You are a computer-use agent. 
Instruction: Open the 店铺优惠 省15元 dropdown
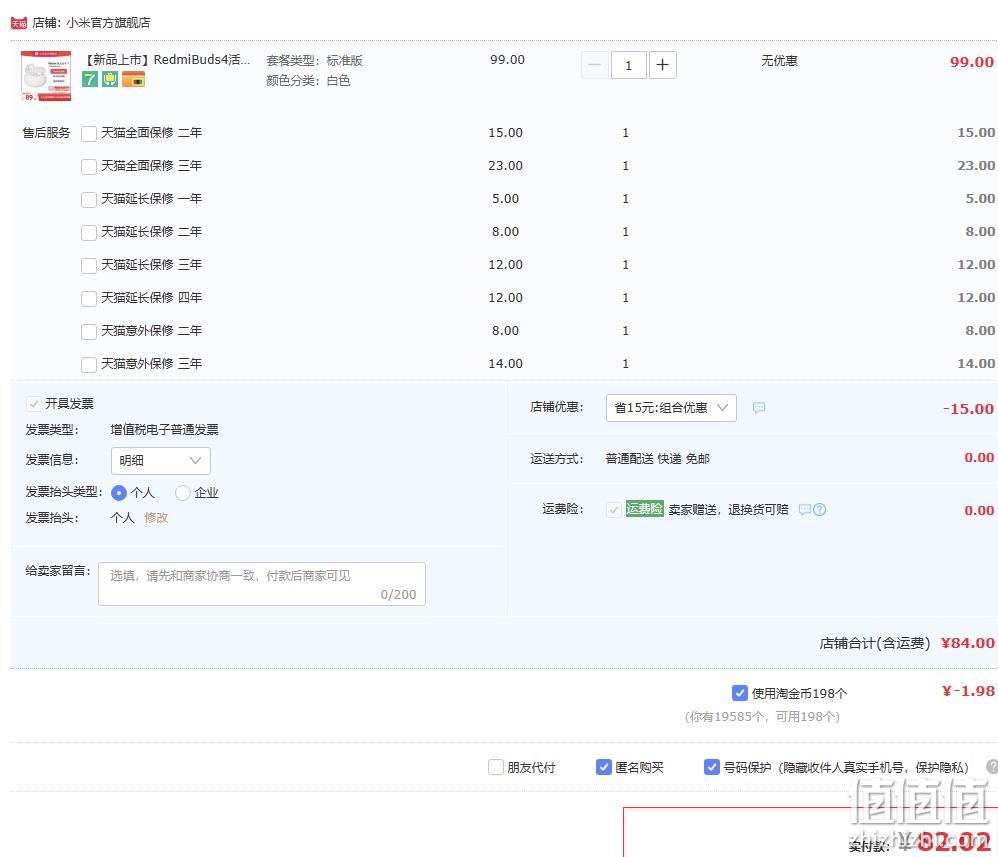pyautogui.click(x=671, y=407)
